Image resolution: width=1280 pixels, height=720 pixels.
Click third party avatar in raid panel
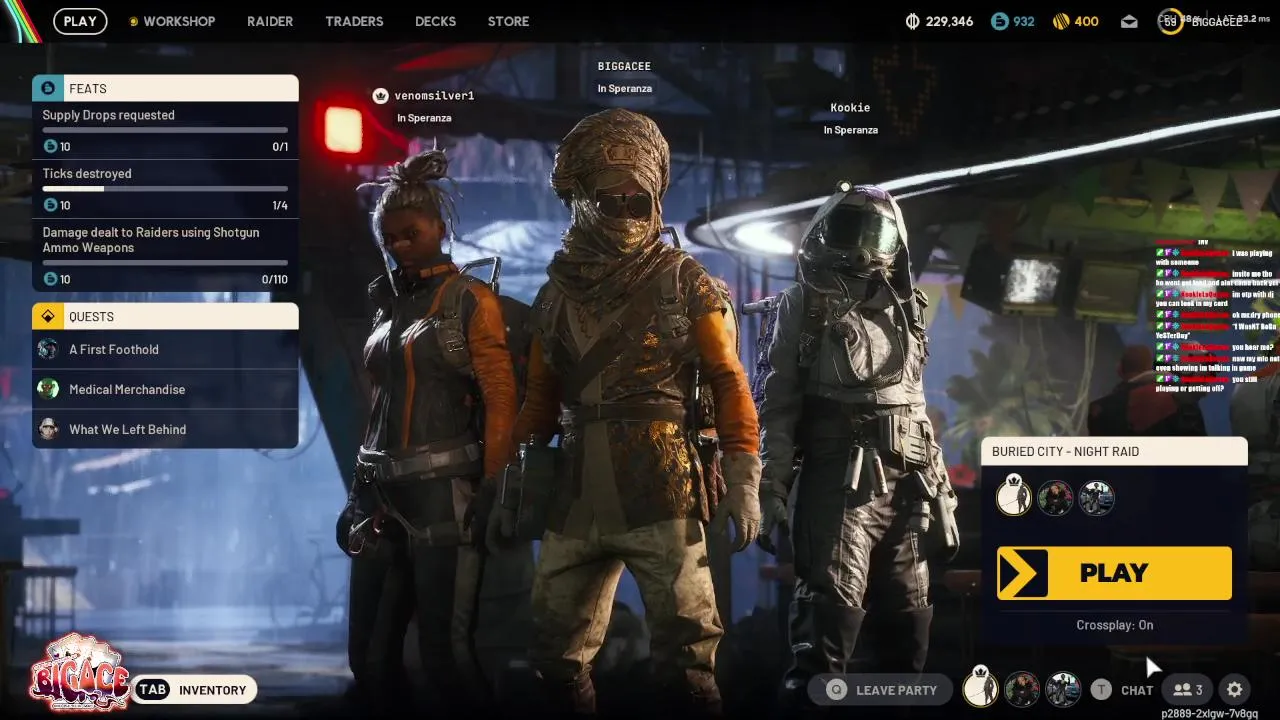[x=1096, y=498]
